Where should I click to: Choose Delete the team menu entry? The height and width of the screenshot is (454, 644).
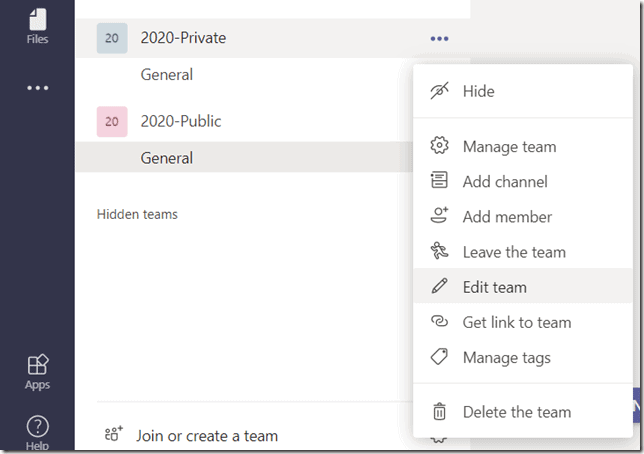point(523,412)
